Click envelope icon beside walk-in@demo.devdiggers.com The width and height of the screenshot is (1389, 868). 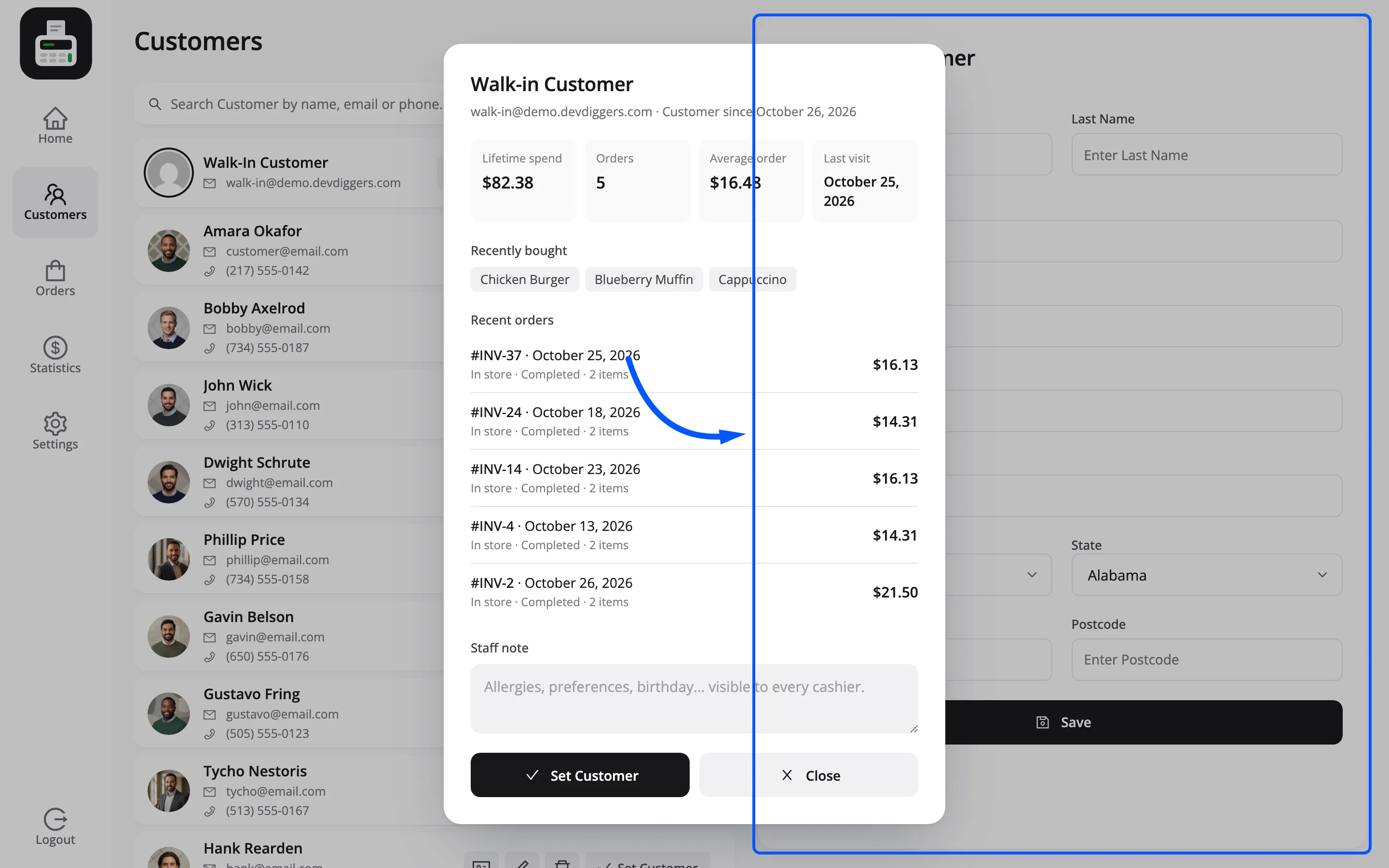[x=210, y=183]
